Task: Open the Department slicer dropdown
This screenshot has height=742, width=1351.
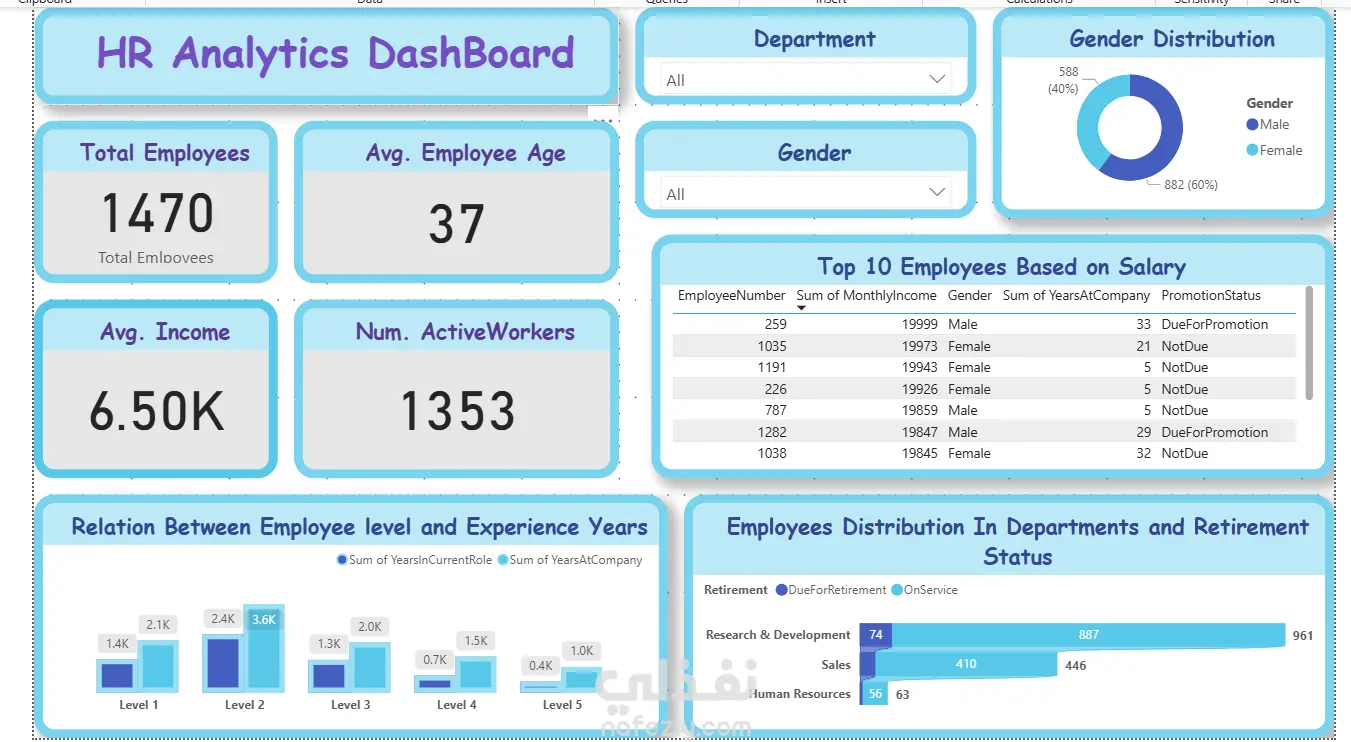Action: [x=805, y=80]
